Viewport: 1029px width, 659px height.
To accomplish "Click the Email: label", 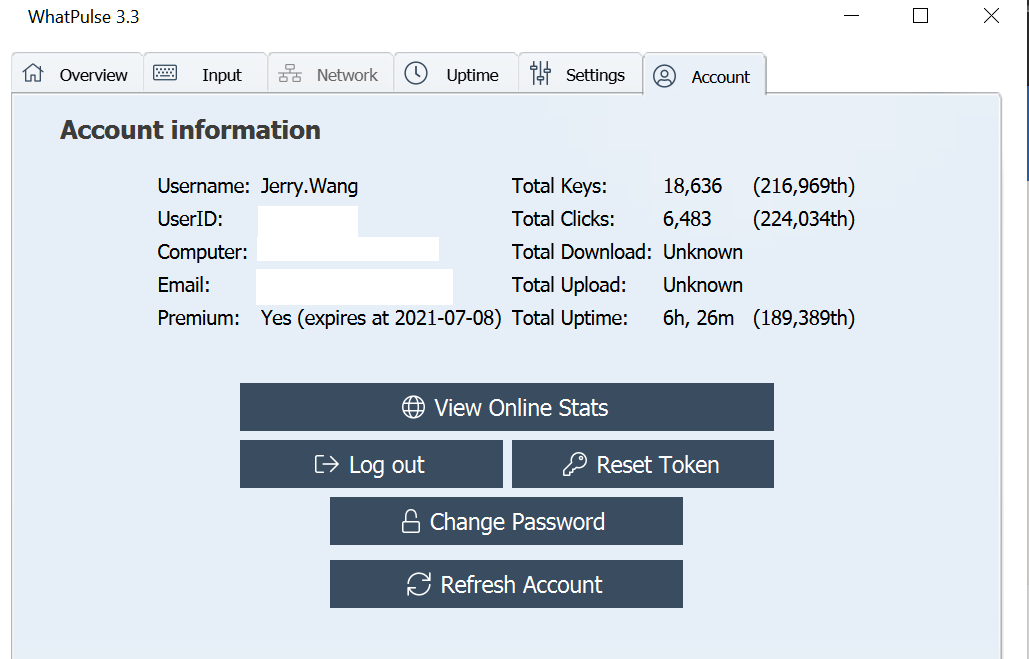I will (184, 285).
